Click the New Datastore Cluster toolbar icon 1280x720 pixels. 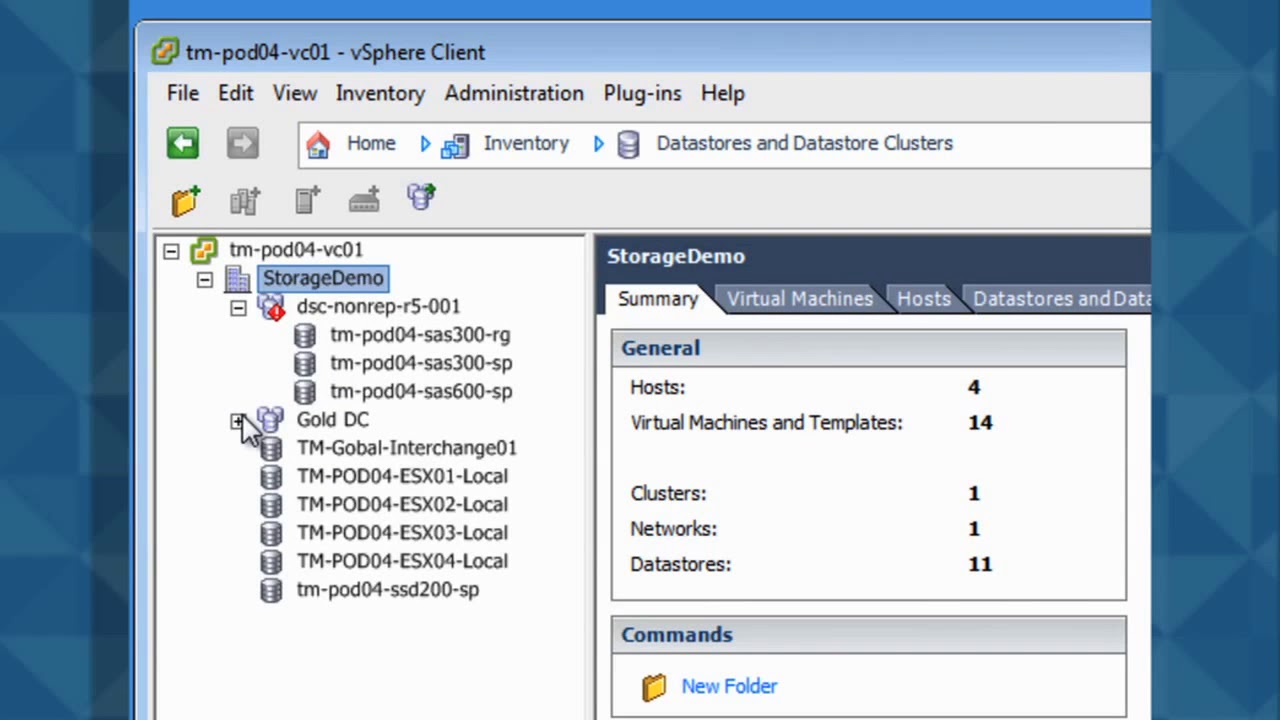pyautogui.click(x=421, y=197)
